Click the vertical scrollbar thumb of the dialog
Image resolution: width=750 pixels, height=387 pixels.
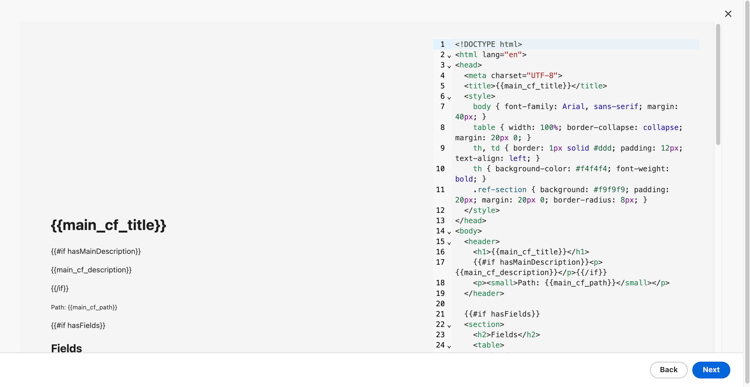tap(718, 84)
